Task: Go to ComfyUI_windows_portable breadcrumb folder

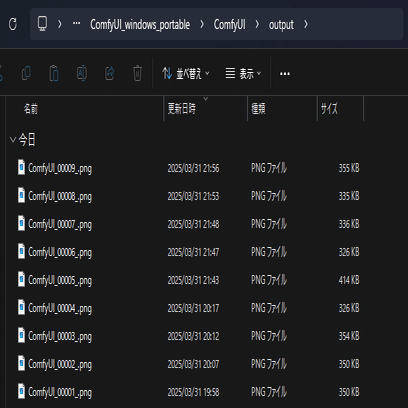Action: tap(140, 25)
